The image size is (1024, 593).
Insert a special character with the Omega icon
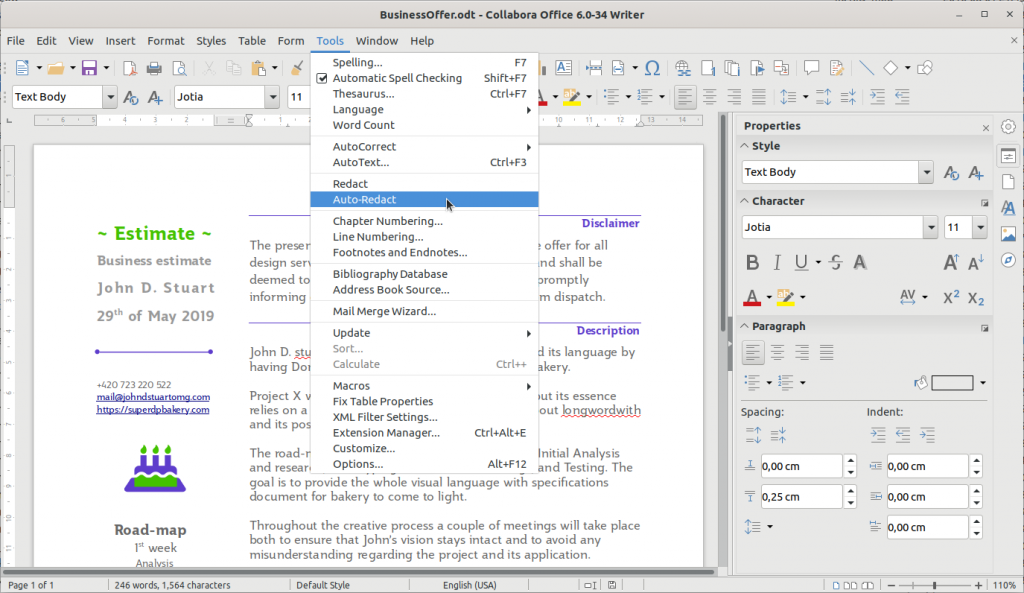(652, 68)
